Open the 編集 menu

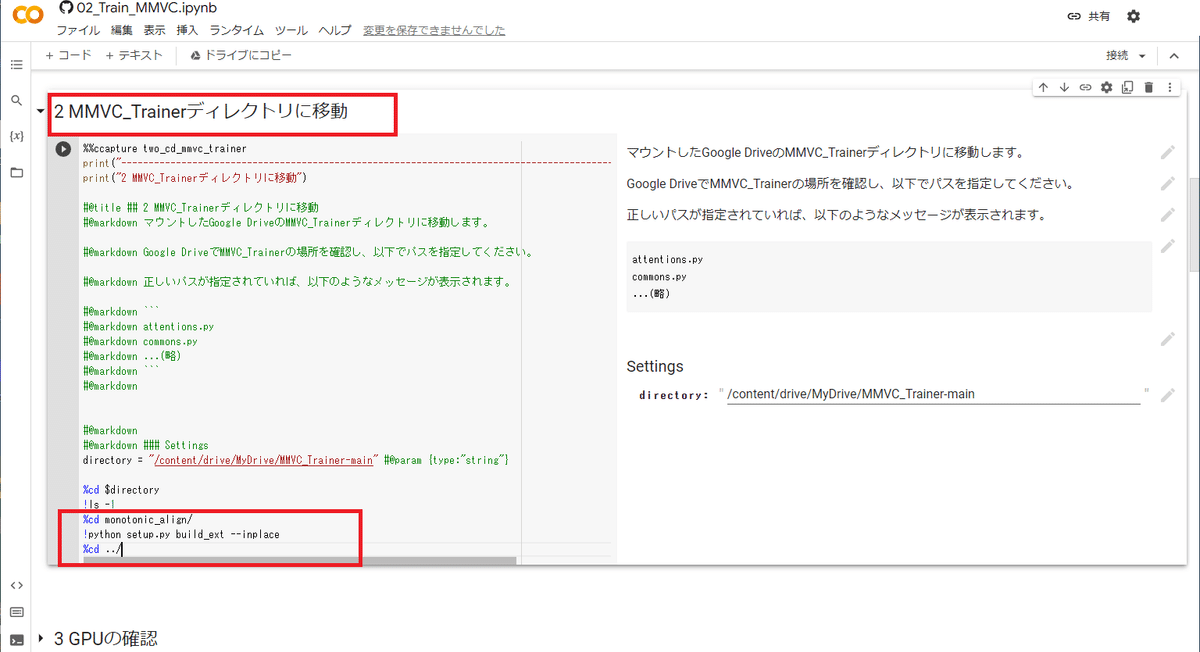point(122,31)
